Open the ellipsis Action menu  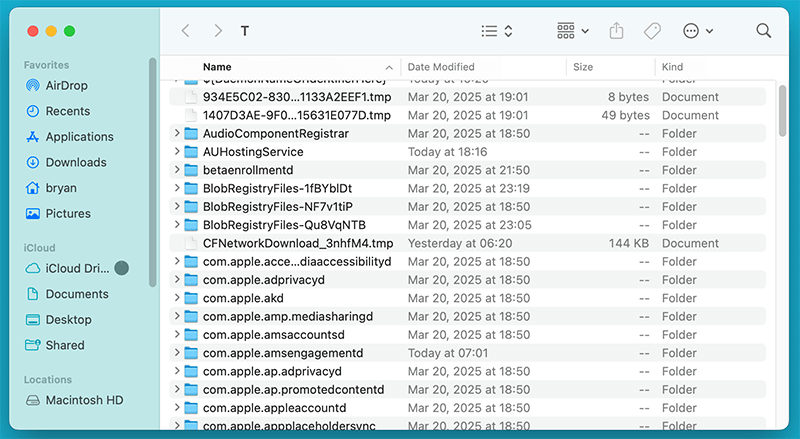(x=698, y=31)
